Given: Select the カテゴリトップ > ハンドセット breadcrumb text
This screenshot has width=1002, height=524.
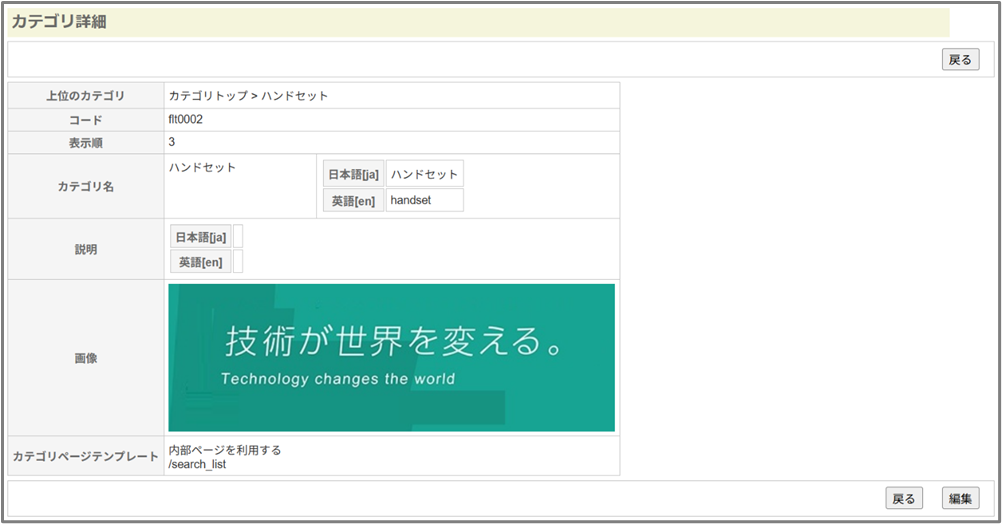Looking at the screenshot, I should (248, 96).
